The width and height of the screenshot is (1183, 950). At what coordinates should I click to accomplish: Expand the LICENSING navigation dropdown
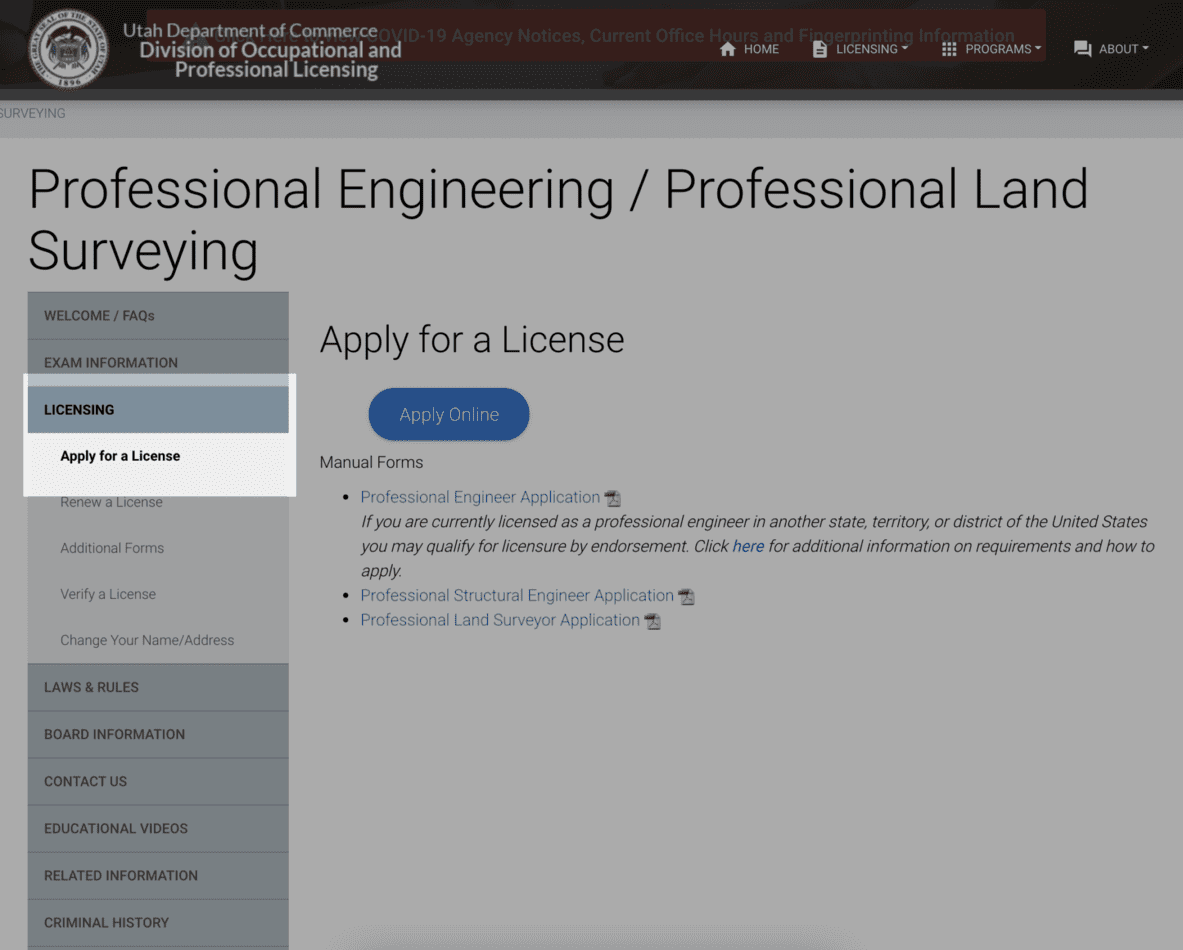[868, 48]
